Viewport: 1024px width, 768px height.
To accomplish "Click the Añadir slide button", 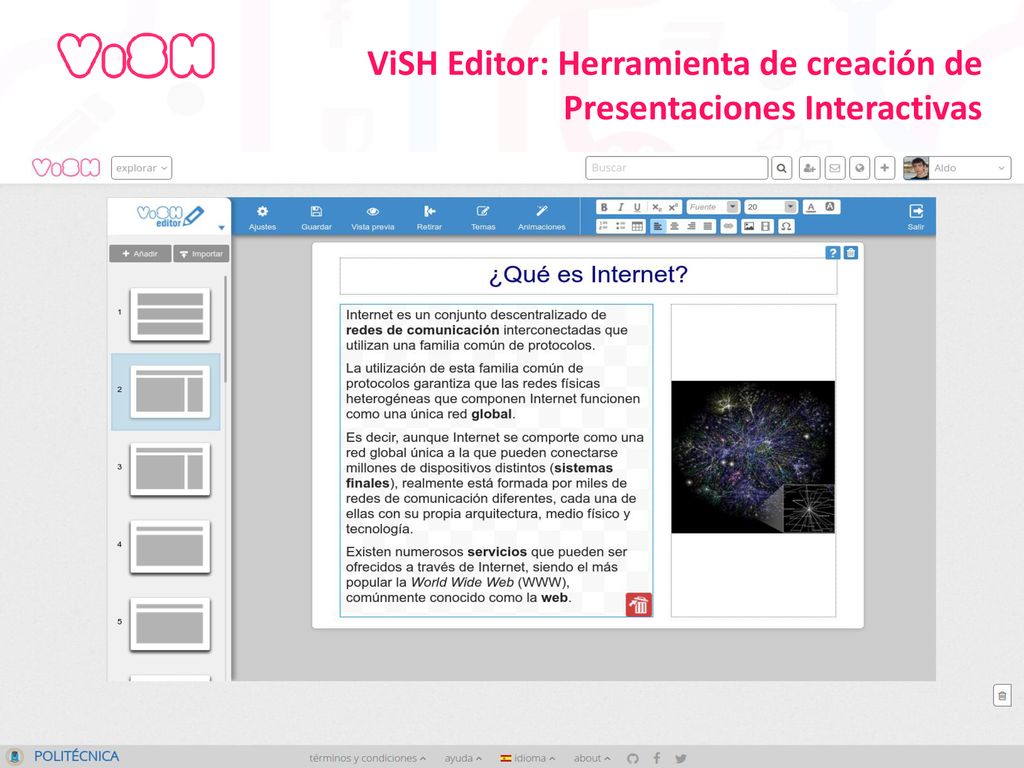I will [140, 253].
